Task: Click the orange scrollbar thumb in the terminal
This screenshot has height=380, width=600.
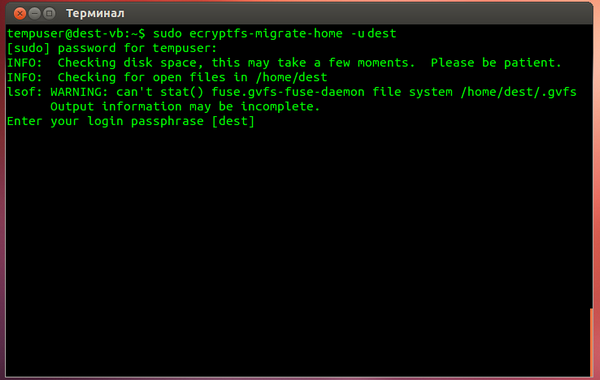Action: (x=592, y=341)
